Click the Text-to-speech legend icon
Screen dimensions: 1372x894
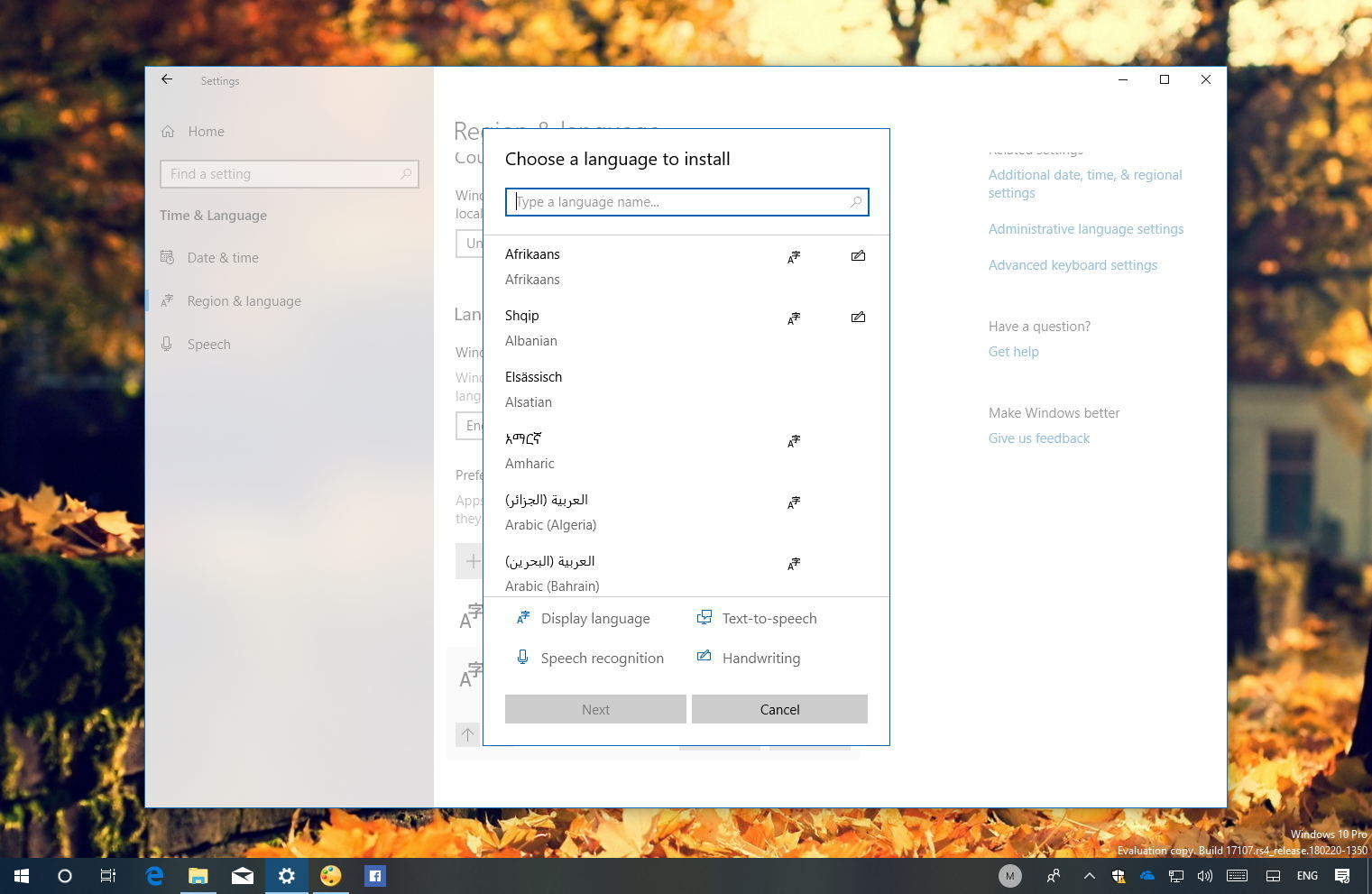(704, 618)
